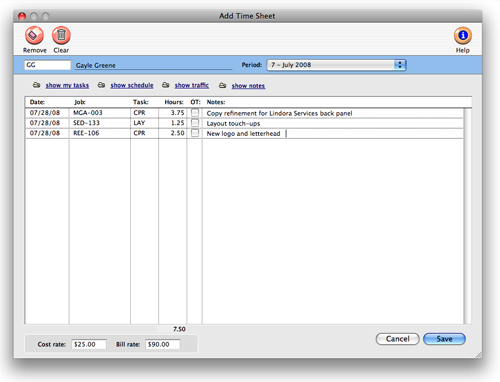
Task: Click the CPR task in MGA-003 row
Action: (144, 113)
